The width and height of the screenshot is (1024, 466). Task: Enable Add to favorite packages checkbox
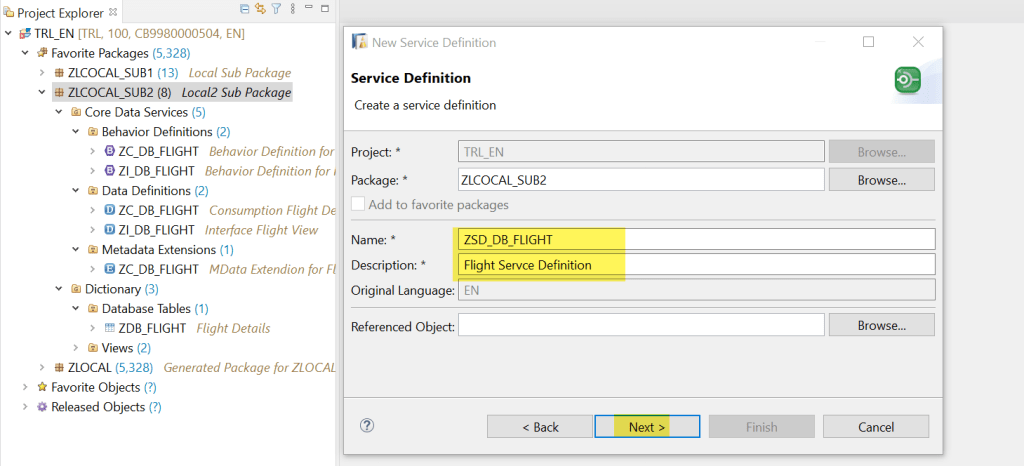click(359, 204)
